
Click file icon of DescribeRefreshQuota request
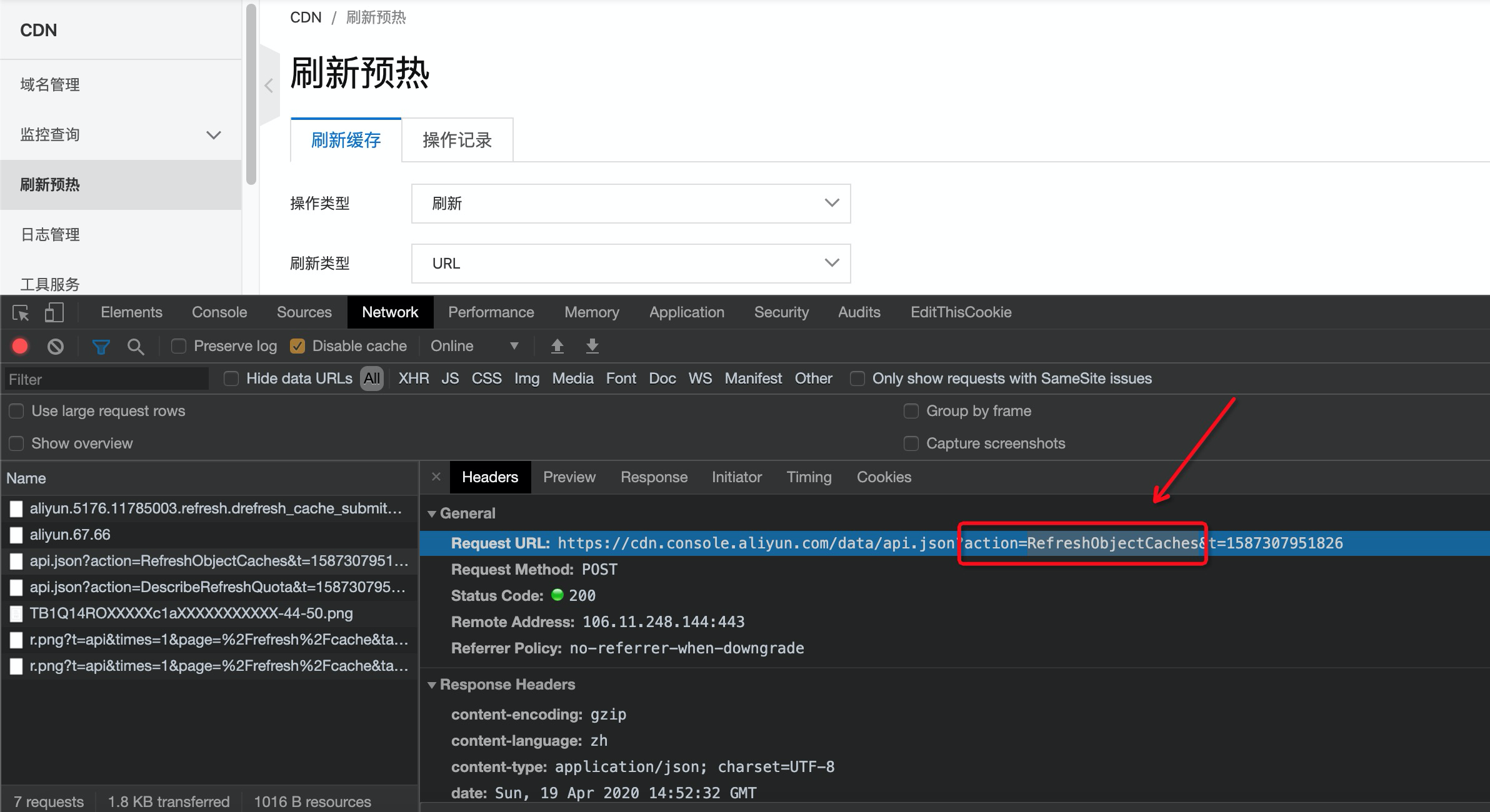[16, 588]
